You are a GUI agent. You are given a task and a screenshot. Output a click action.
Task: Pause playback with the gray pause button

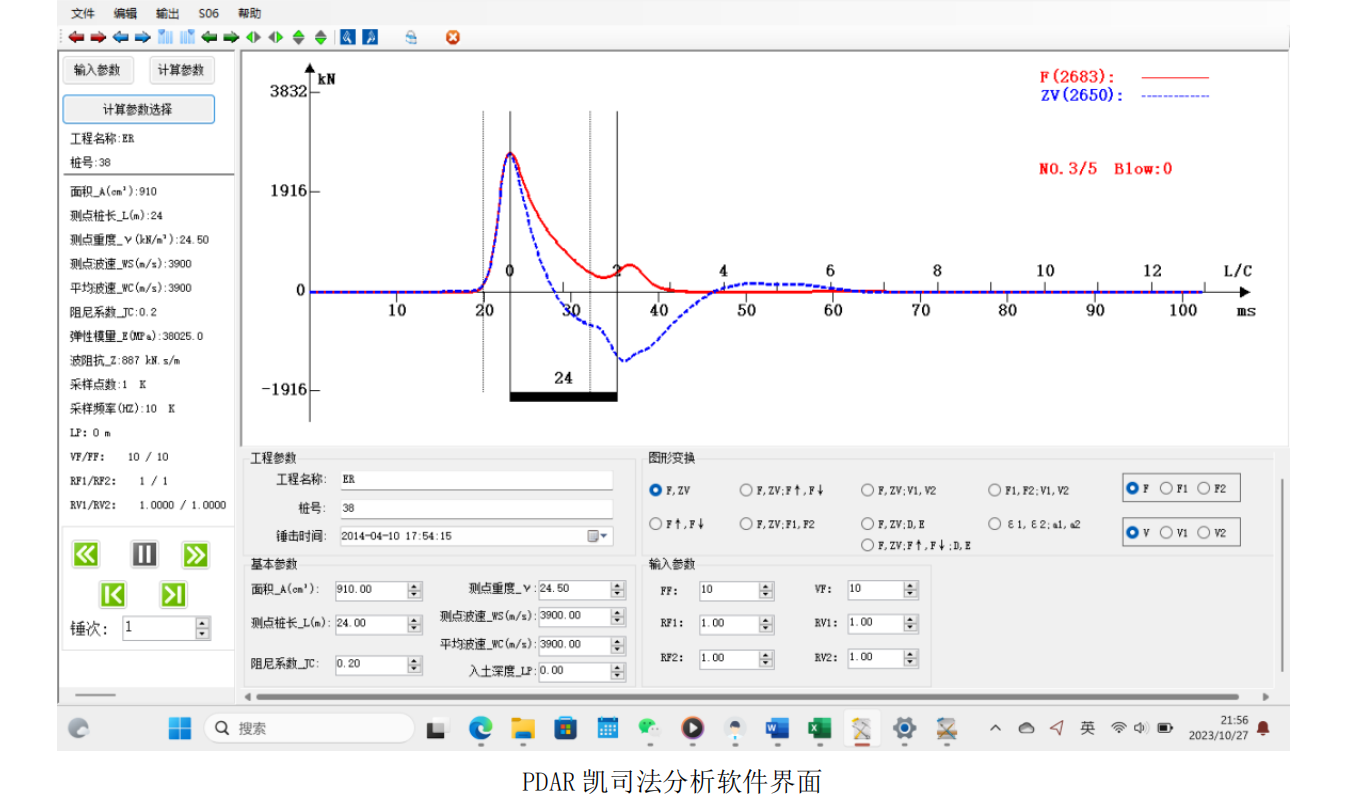(145, 554)
